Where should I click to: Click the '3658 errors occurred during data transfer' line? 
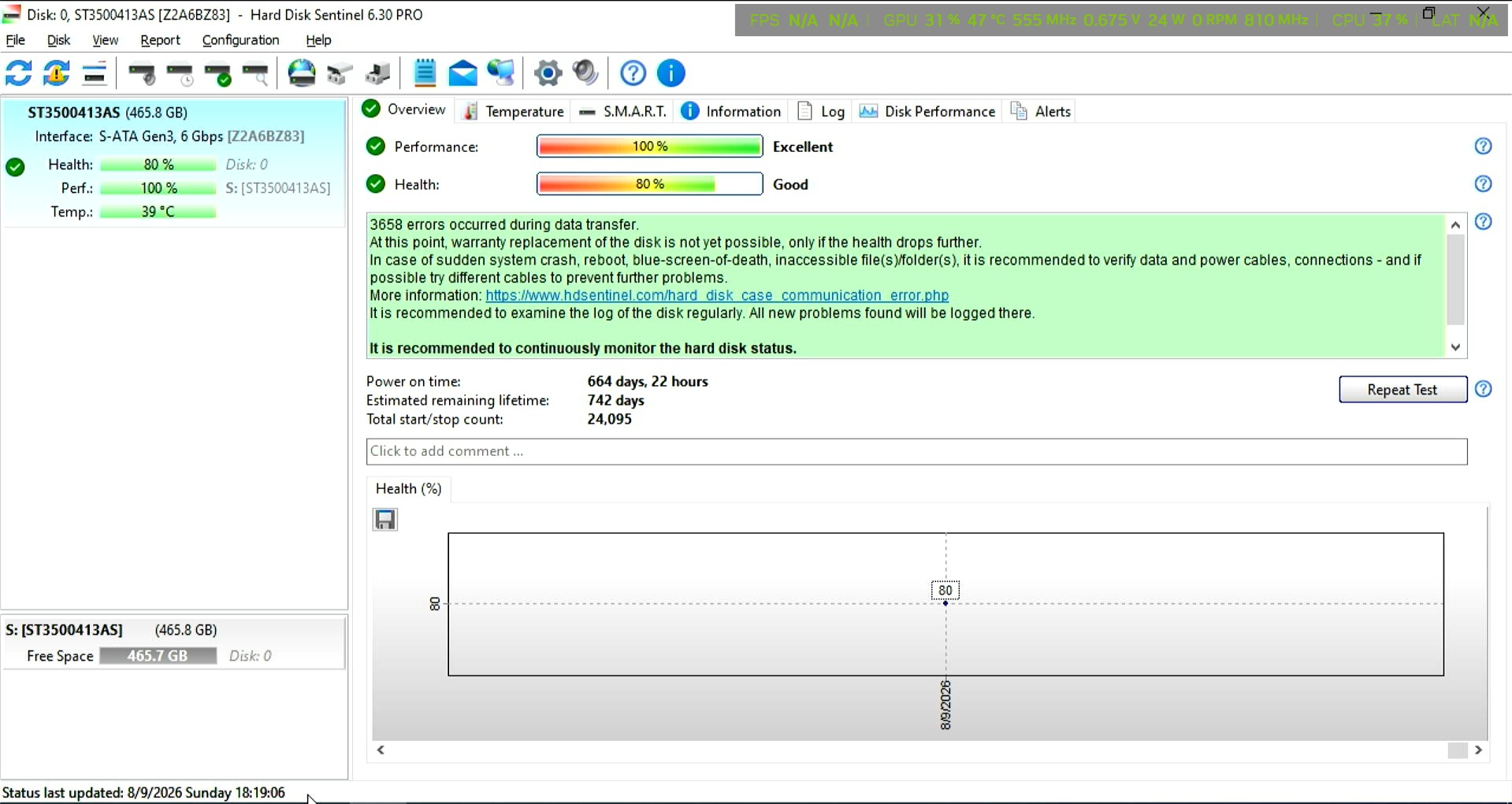[x=504, y=224]
